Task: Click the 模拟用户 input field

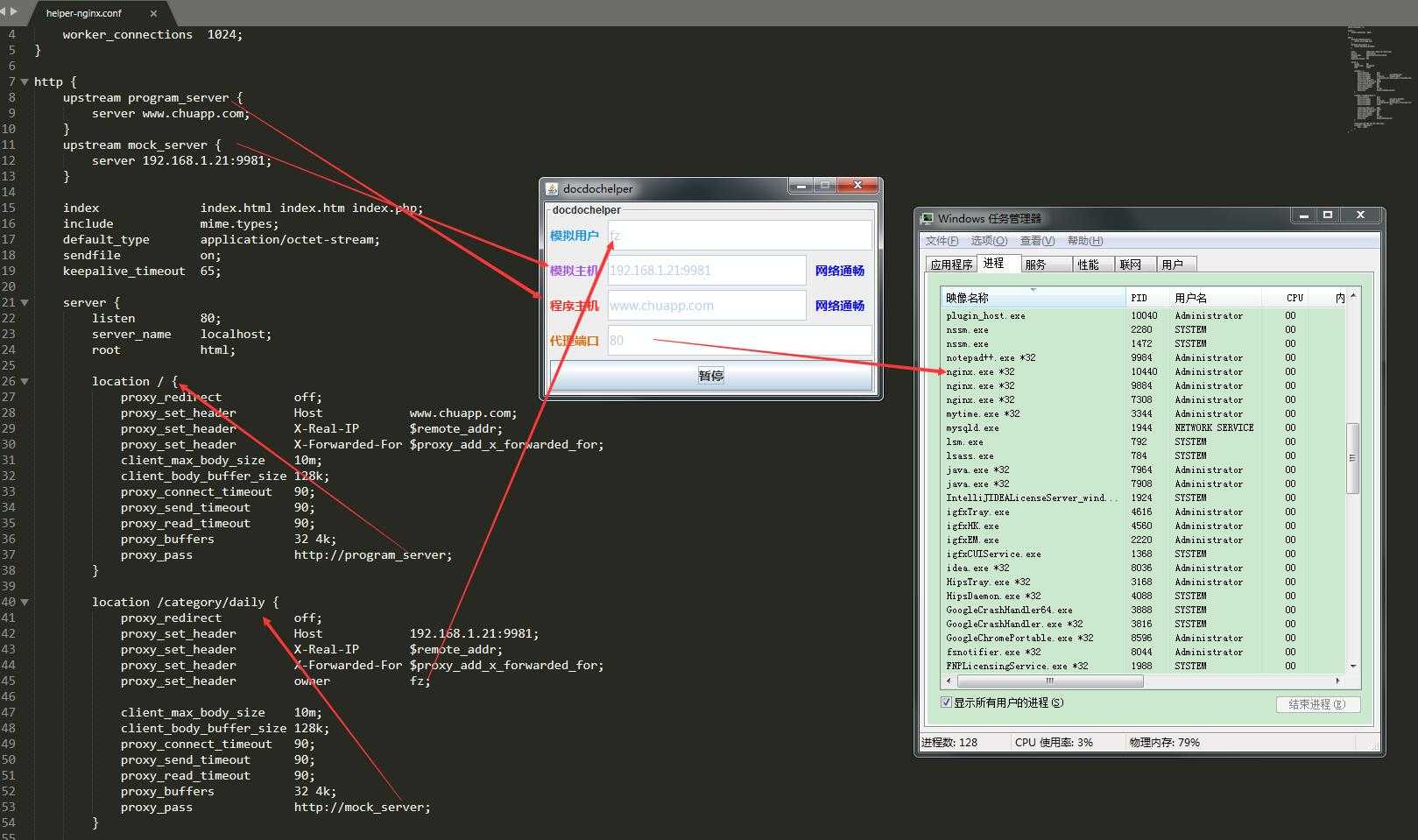Action: [x=739, y=235]
